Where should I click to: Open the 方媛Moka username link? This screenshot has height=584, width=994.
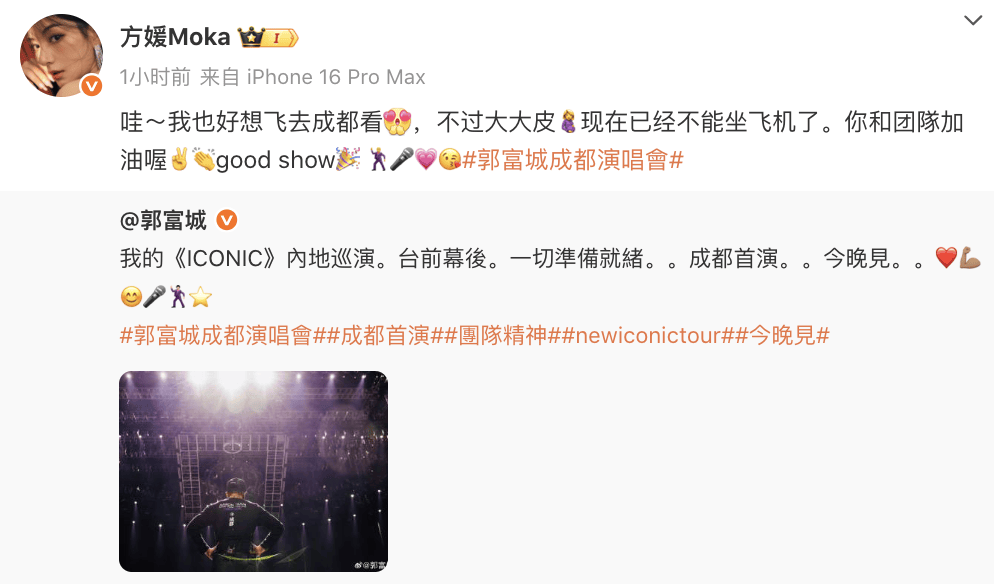point(175,37)
